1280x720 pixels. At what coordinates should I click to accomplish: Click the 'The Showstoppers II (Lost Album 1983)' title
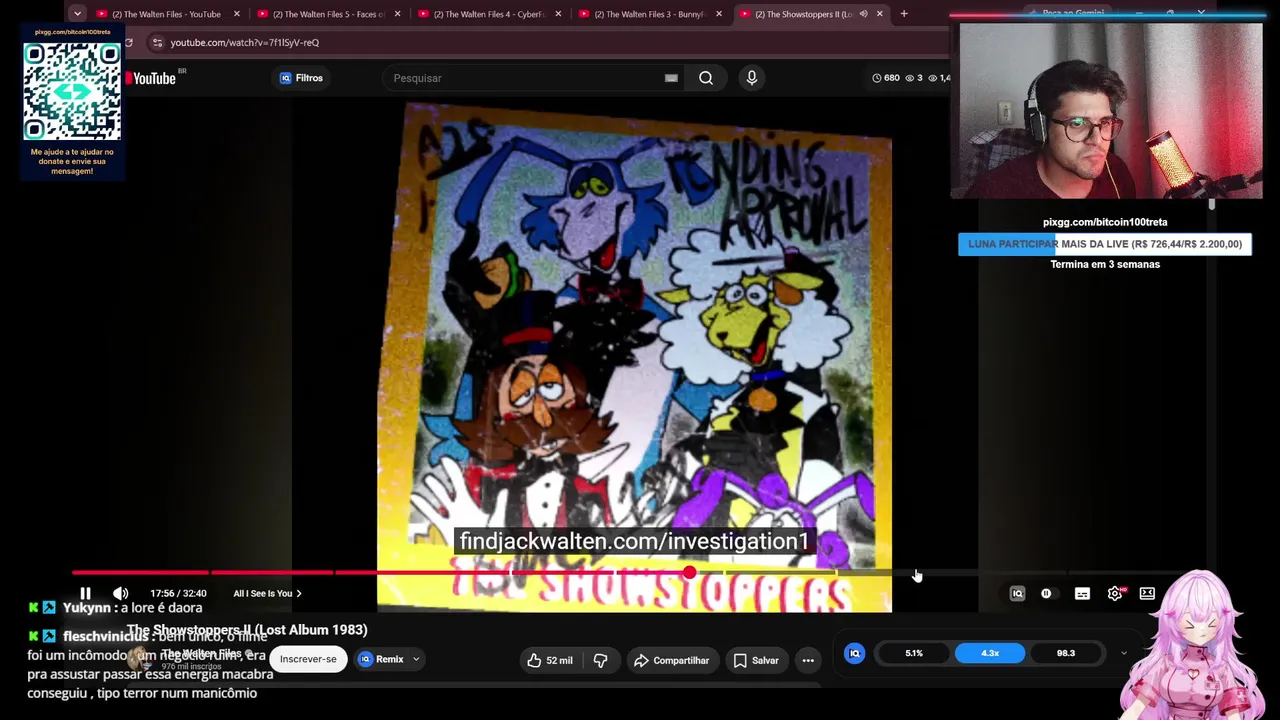click(x=247, y=630)
